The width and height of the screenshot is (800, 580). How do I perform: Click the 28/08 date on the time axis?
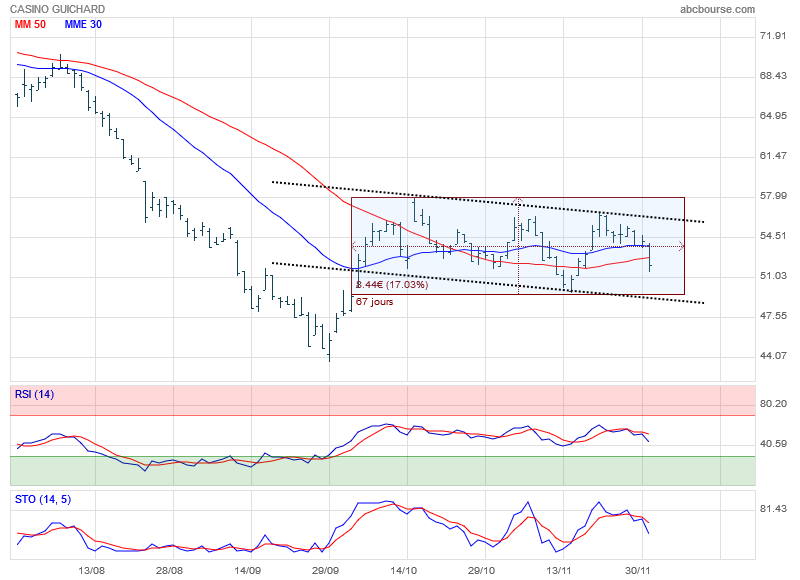pos(169,571)
